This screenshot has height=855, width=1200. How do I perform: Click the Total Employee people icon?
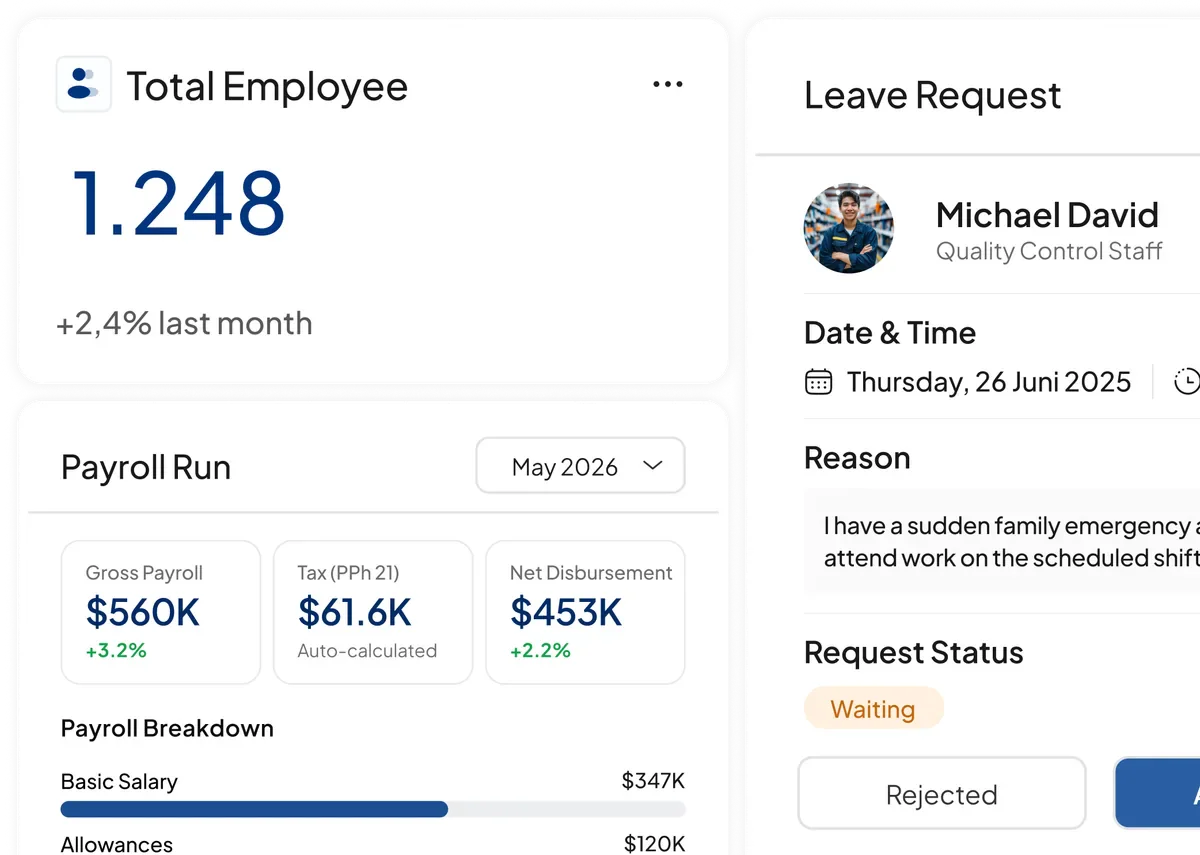pos(83,84)
